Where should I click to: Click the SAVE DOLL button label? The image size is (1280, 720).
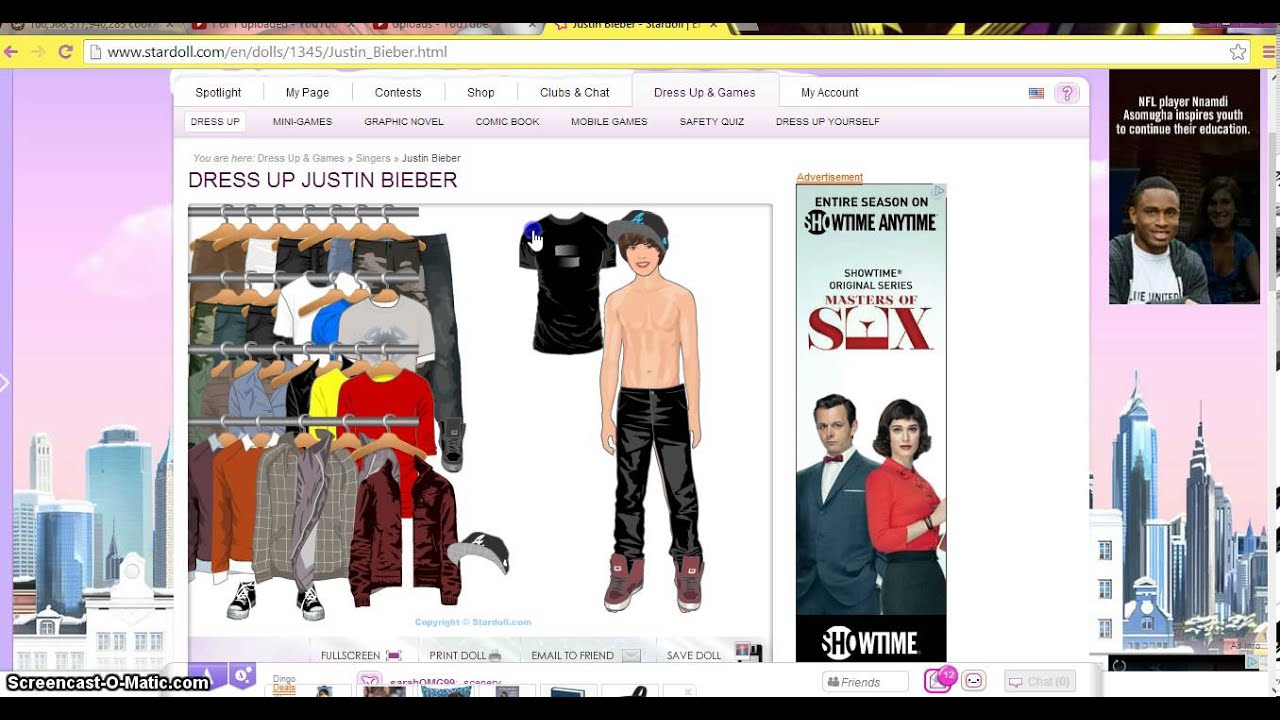tap(694, 656)
